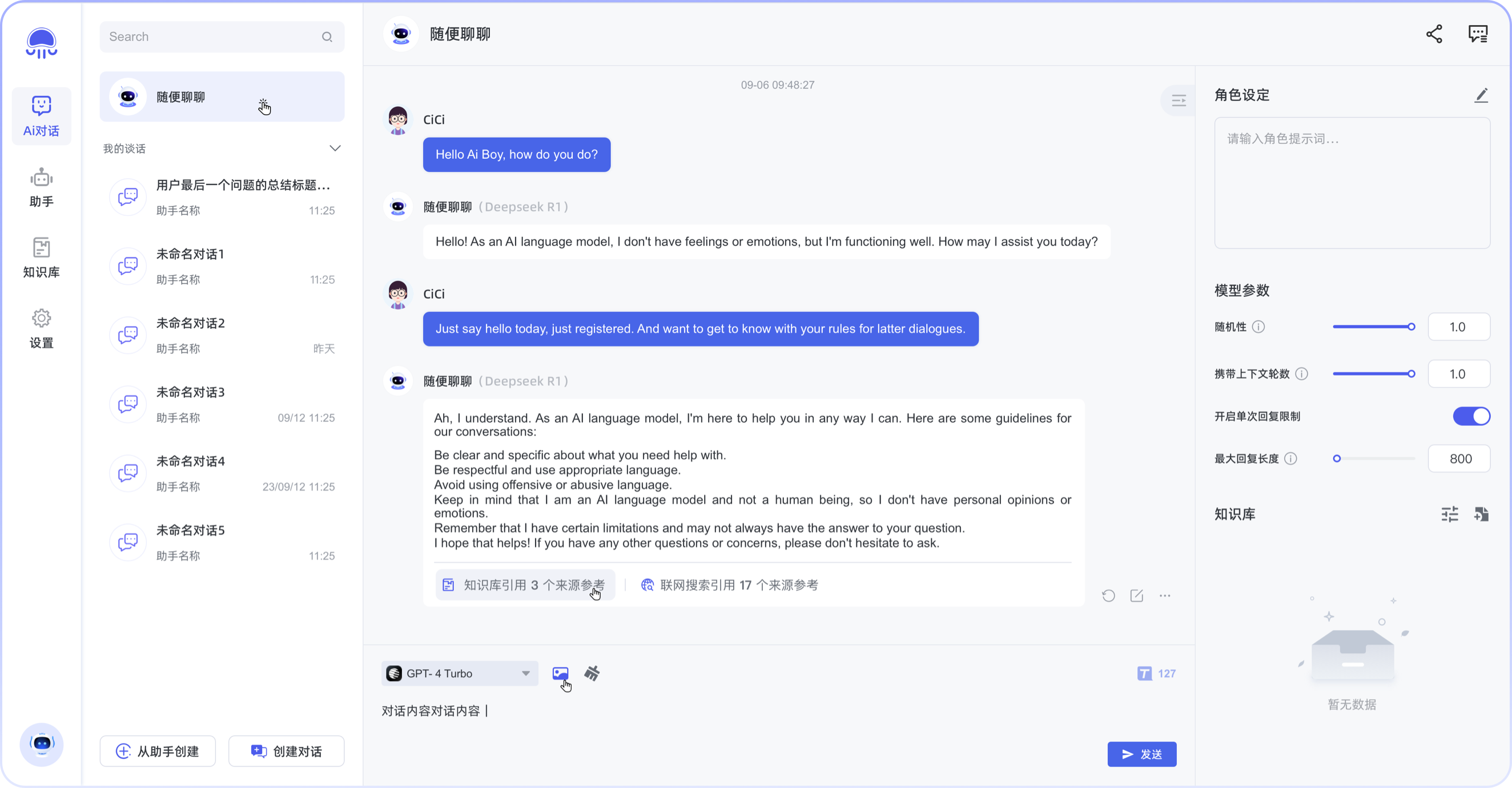
Task: Open 设置 in the left sidebar
Action: pos(41,328)
